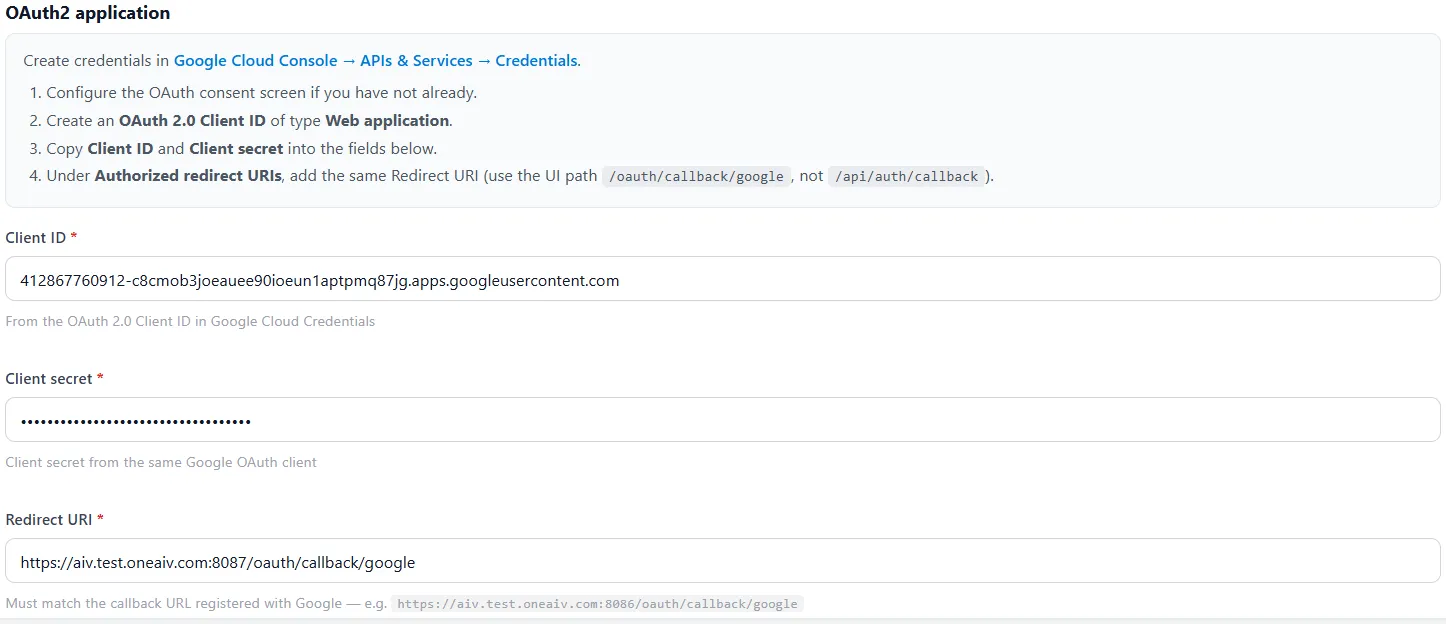Click the "Authorized redirect URIs" bold text

[186, 177]
